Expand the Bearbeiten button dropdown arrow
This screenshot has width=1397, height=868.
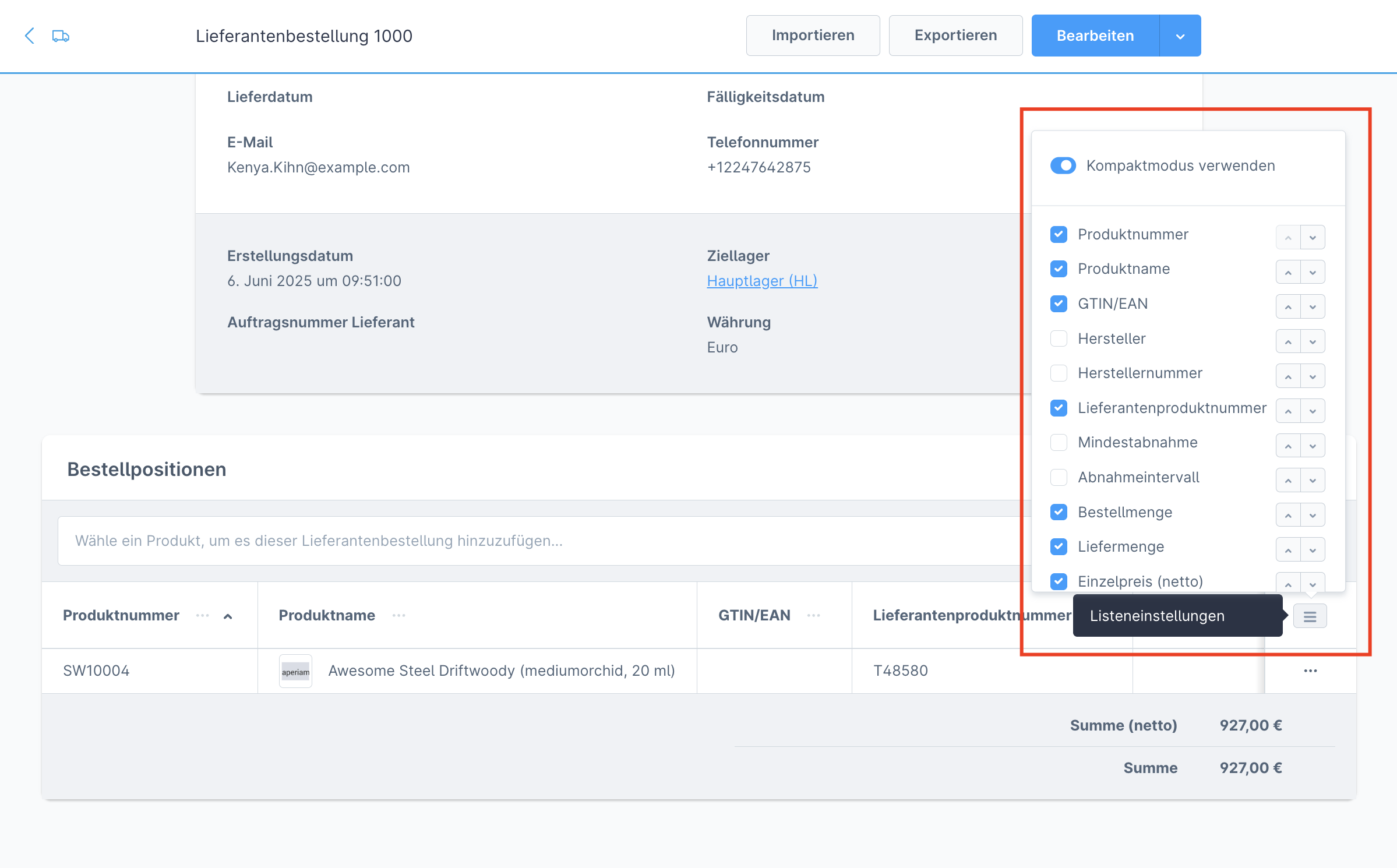click(x=1180, y=36)
